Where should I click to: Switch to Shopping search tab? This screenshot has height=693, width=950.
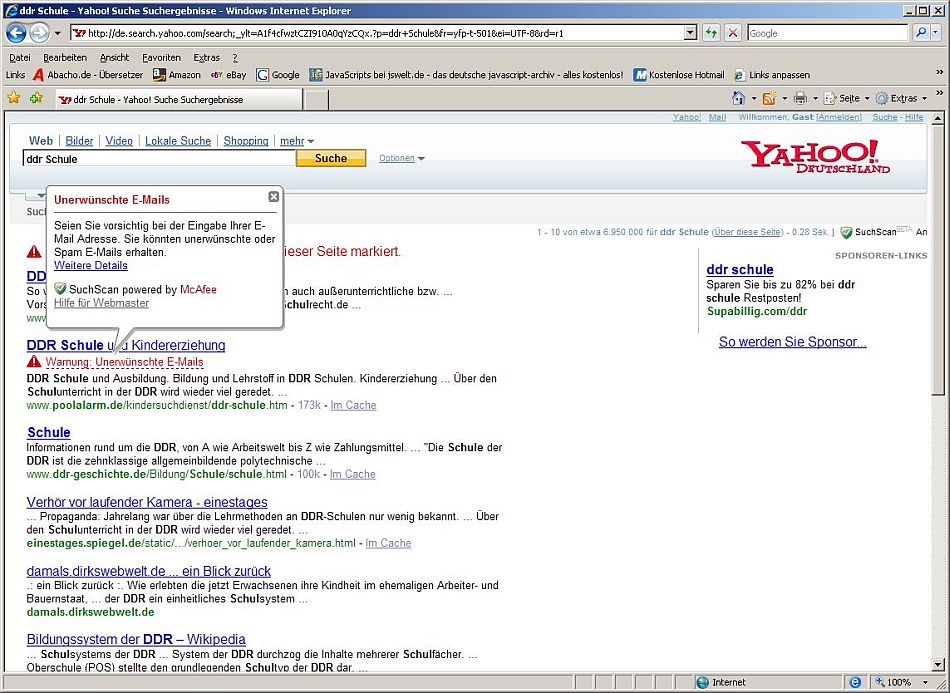pyautogui.click(x=246, y=141)
